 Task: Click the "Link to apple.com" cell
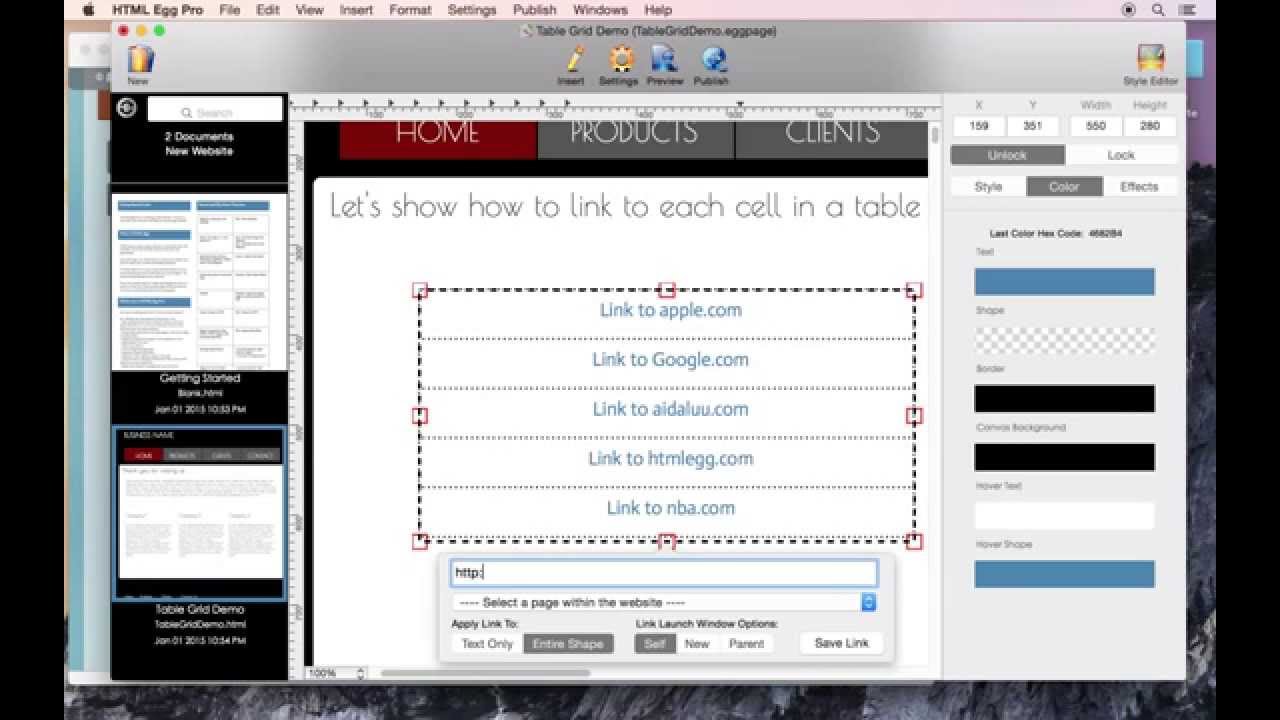tap(667, 315)
